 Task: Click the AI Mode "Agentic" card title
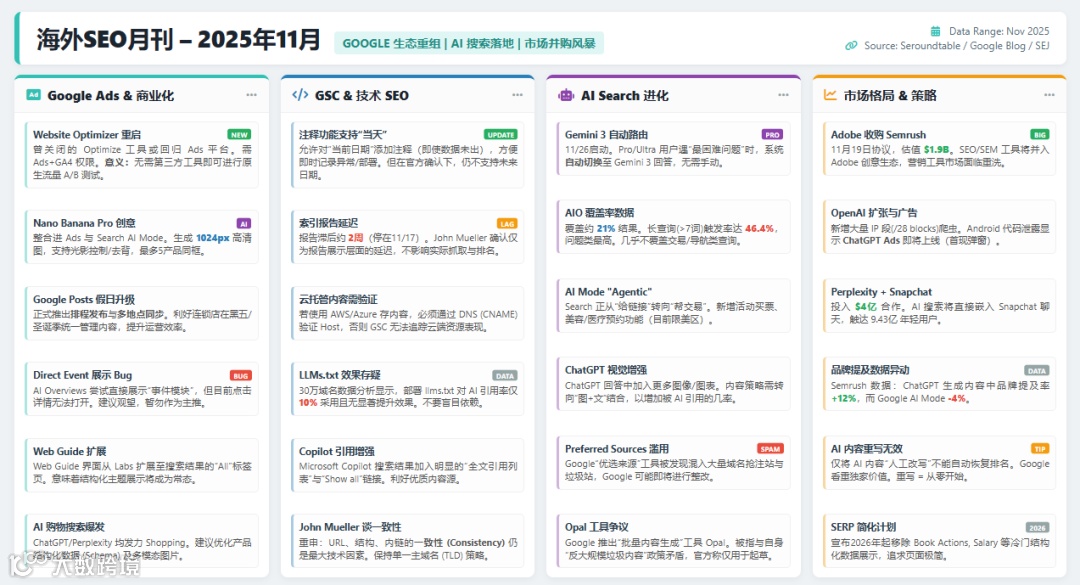[608, 292]
